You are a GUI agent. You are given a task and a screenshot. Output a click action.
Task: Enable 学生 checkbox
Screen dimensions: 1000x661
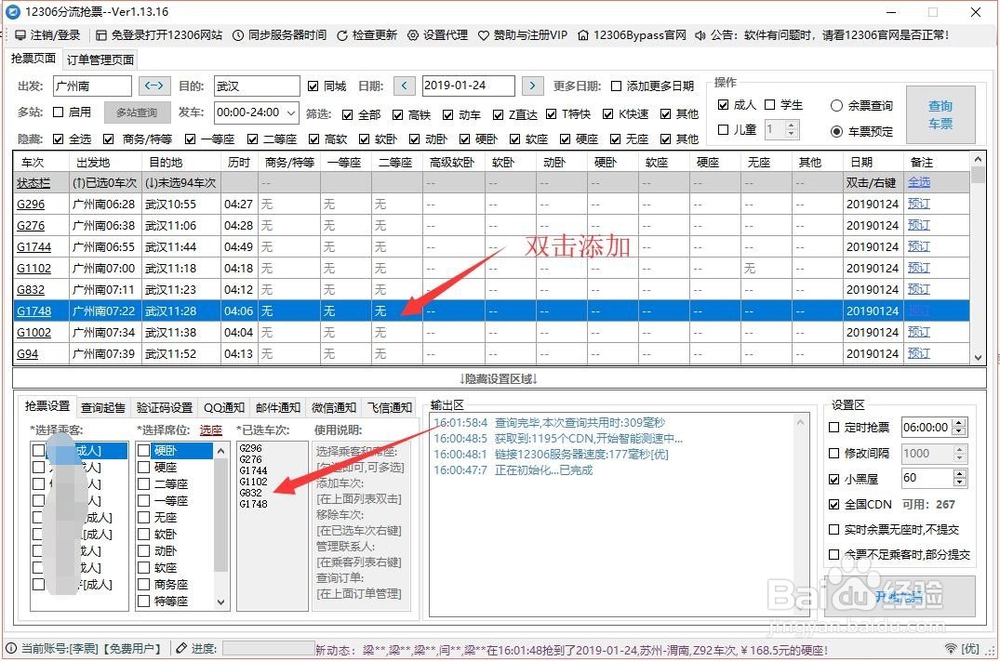click(770, 105)
